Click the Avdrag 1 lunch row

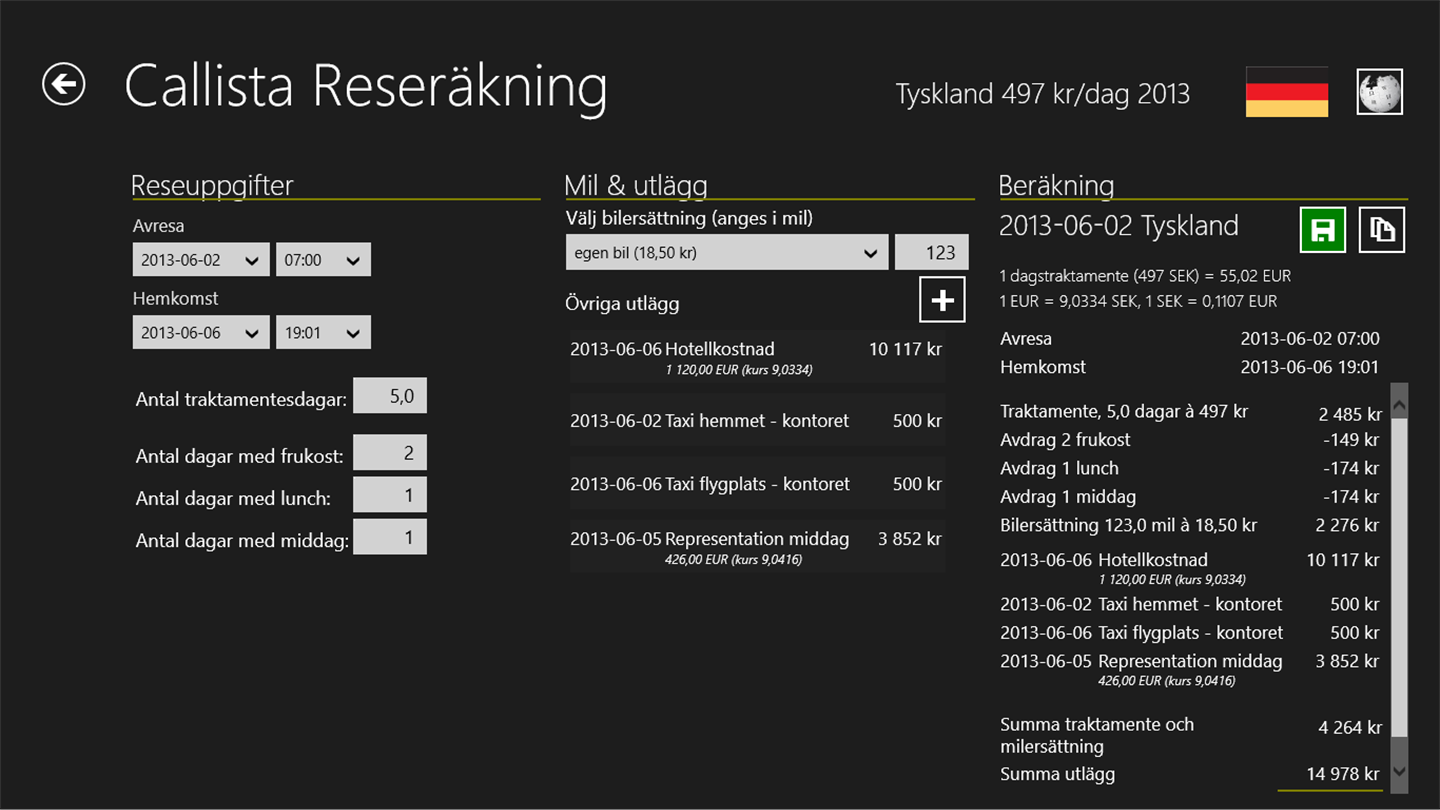click(1190, 468)
